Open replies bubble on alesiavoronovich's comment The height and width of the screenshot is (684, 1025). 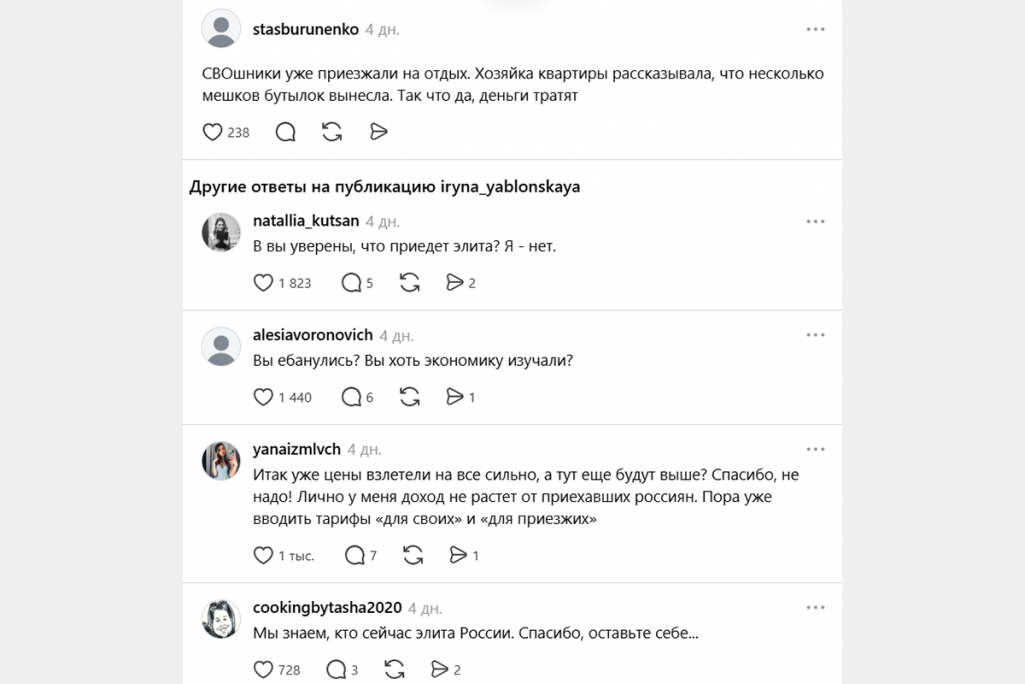353,397
